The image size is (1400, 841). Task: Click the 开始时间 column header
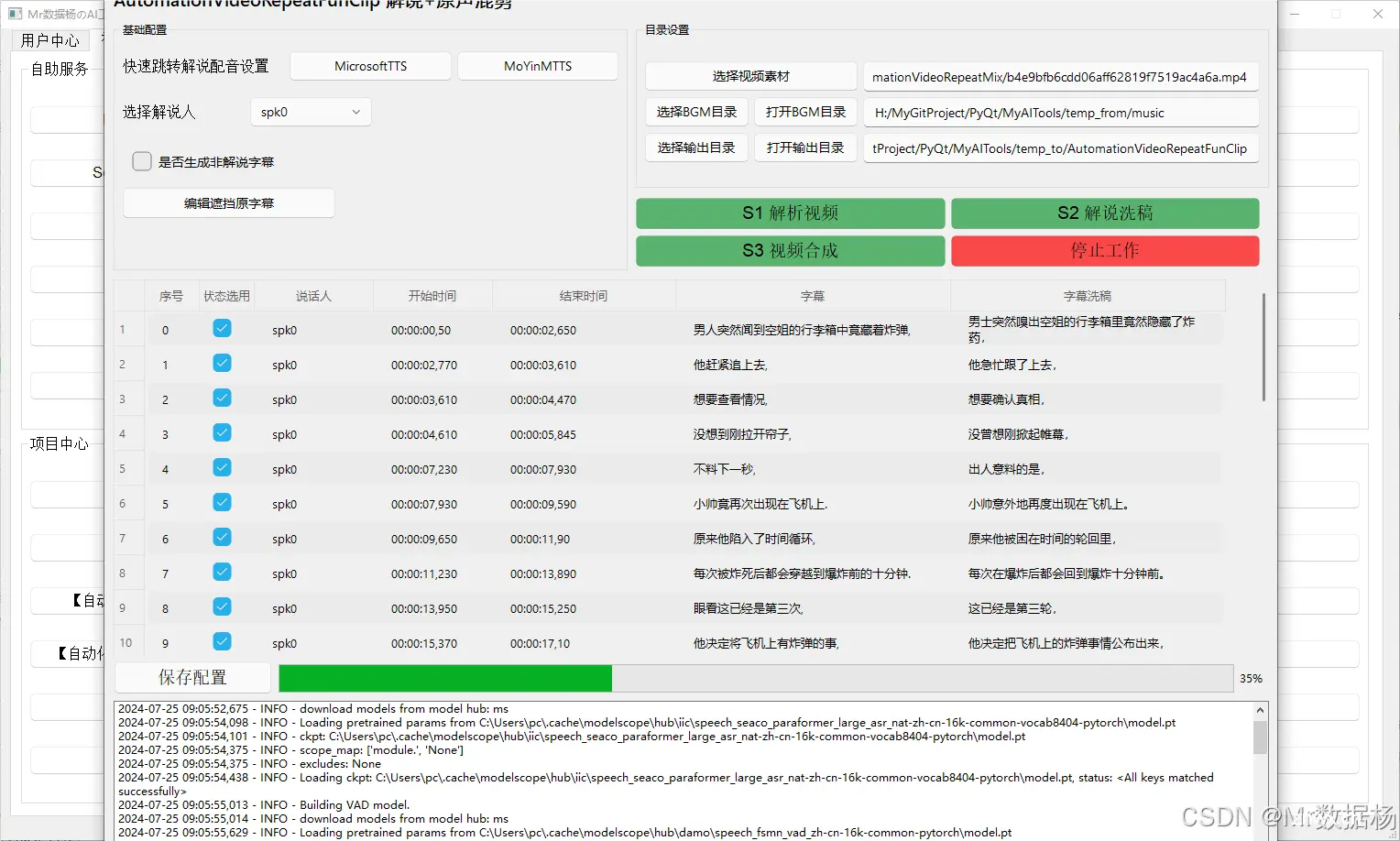432,296
